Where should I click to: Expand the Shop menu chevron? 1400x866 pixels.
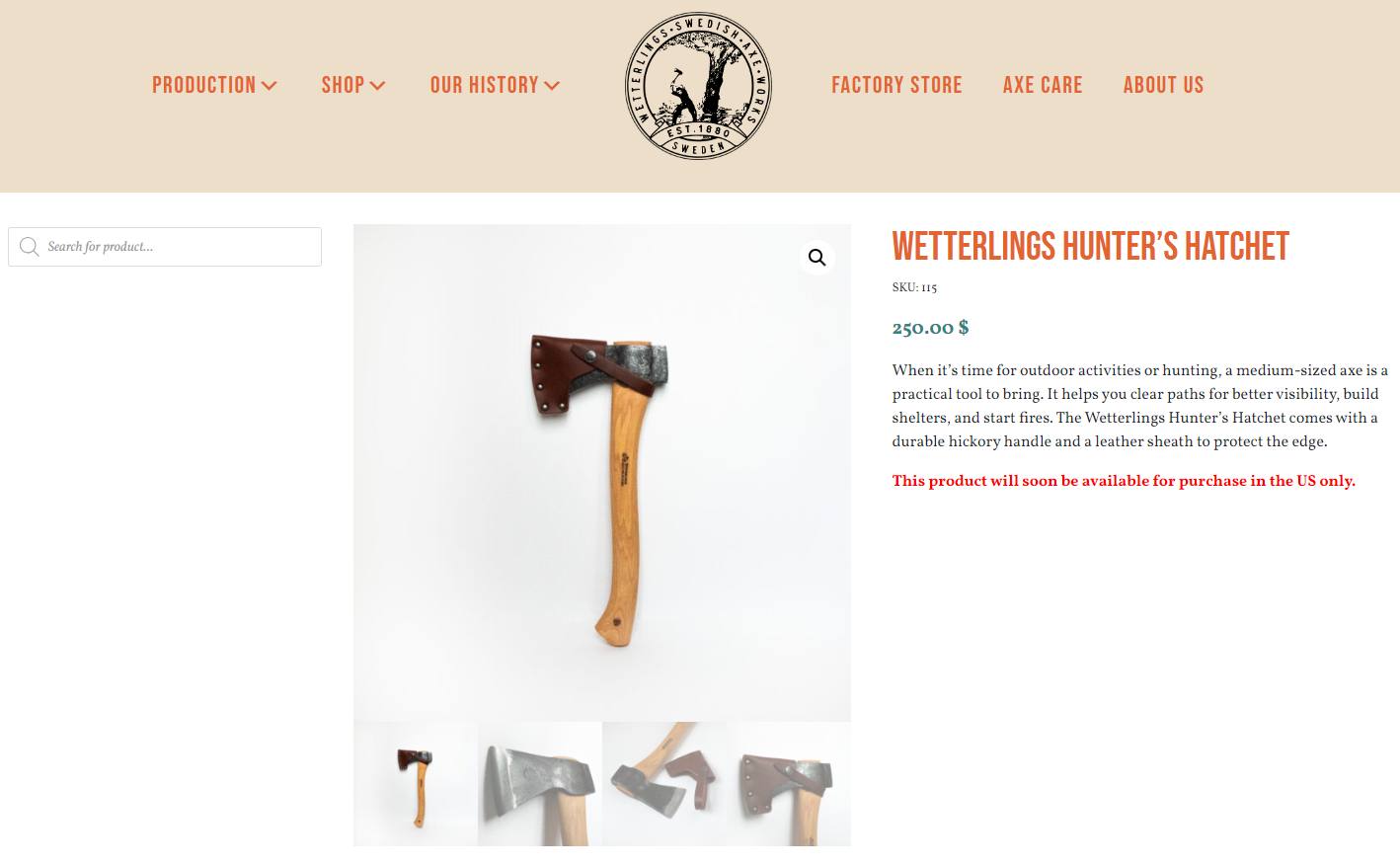pos(377,86)
